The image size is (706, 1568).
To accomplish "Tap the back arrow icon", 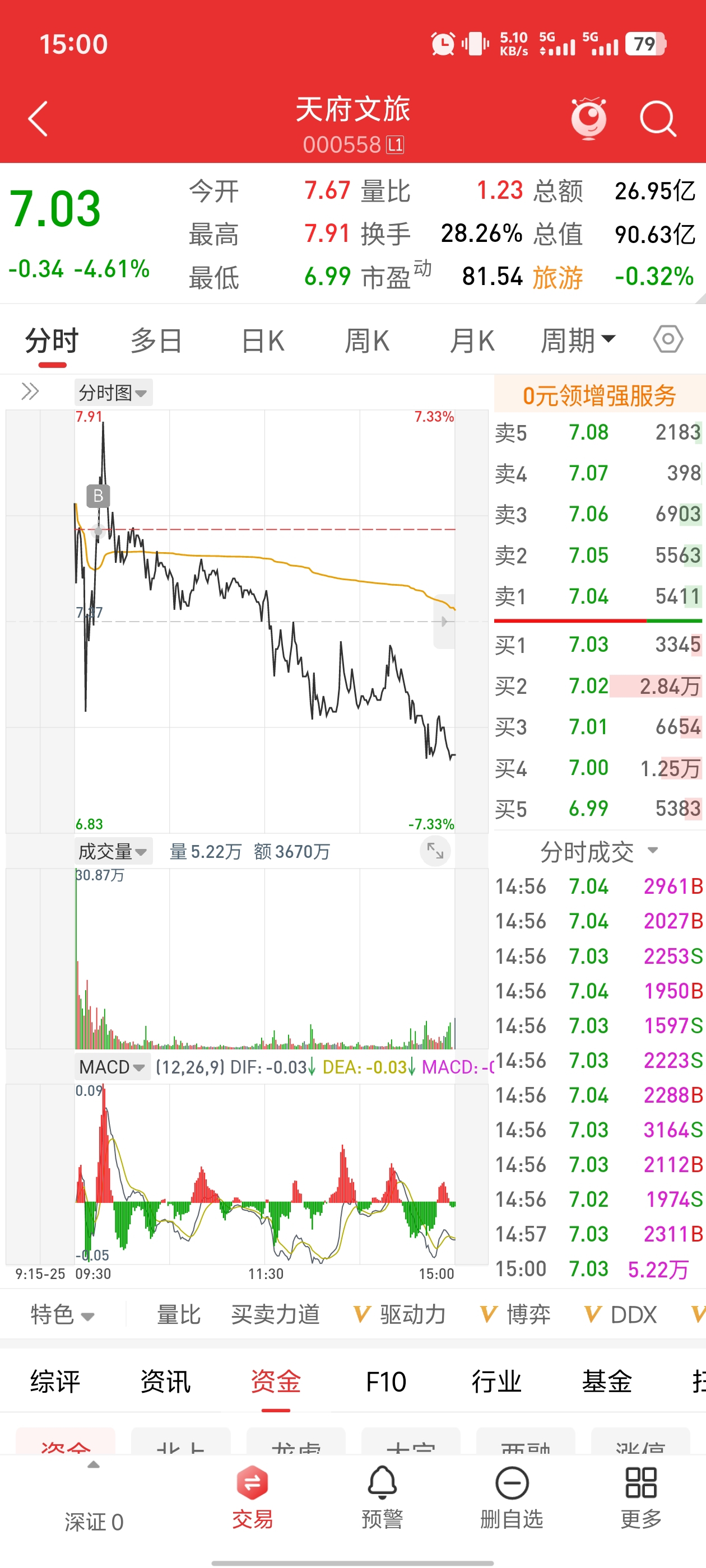I will 38,119.
